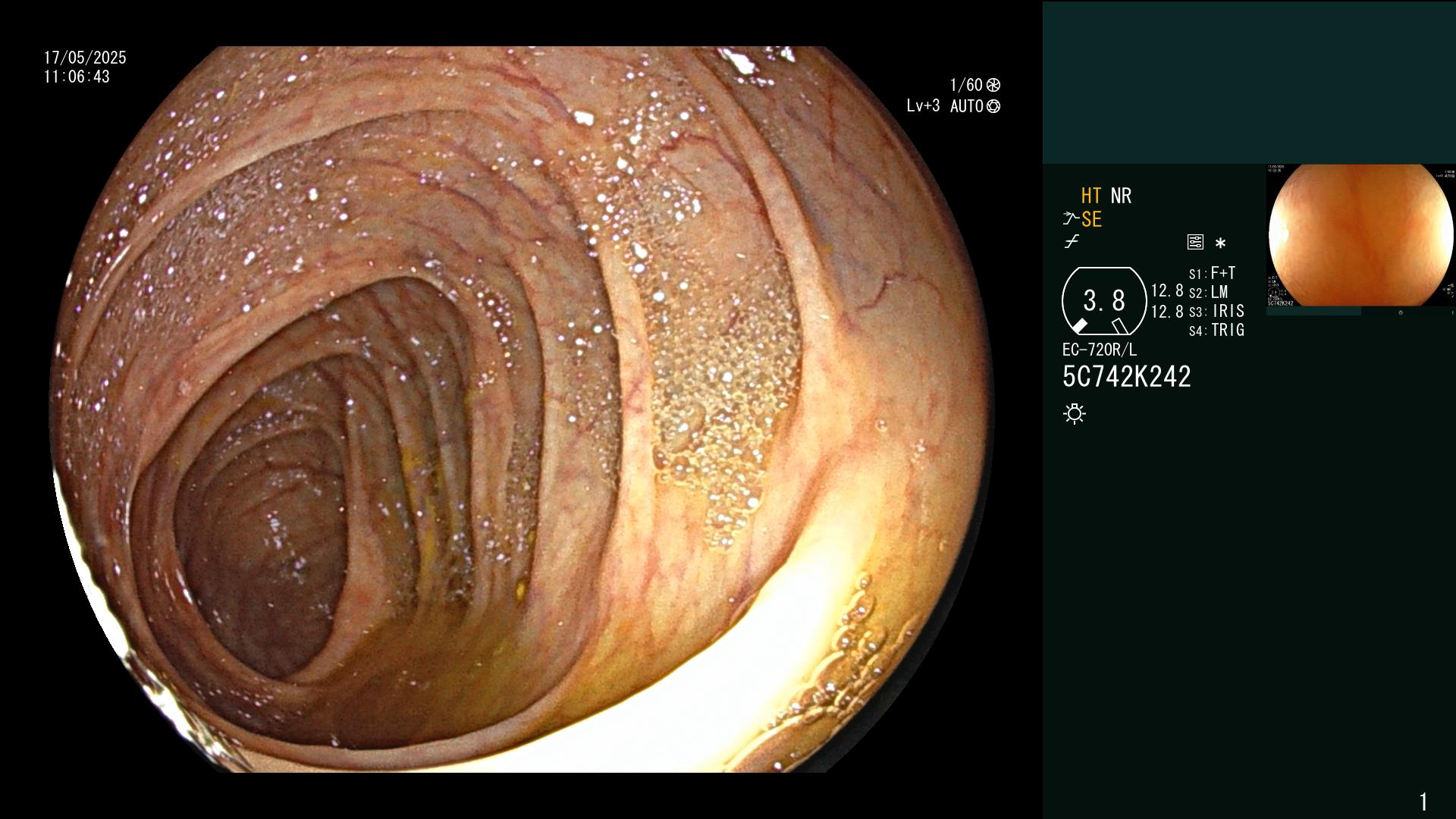This screenshot has width=1456, height=819.
Task: Click the lower 12.8 diameter value
Action: point(1167,312)
